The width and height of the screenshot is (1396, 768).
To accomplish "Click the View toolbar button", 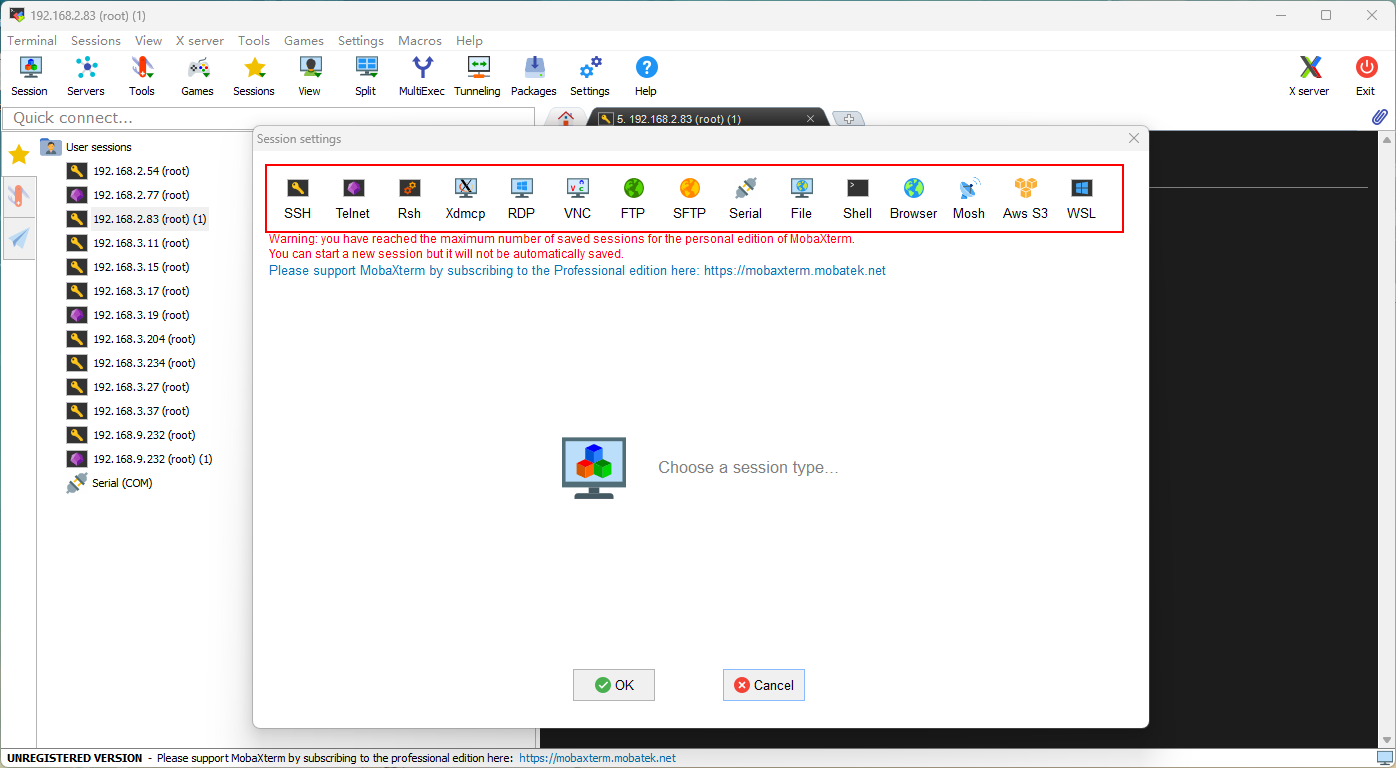I will point(310,77).
